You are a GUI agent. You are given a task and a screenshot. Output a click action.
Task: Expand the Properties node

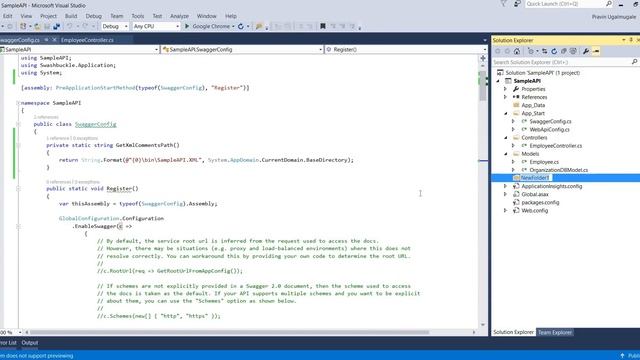click(x=505, y=89)
